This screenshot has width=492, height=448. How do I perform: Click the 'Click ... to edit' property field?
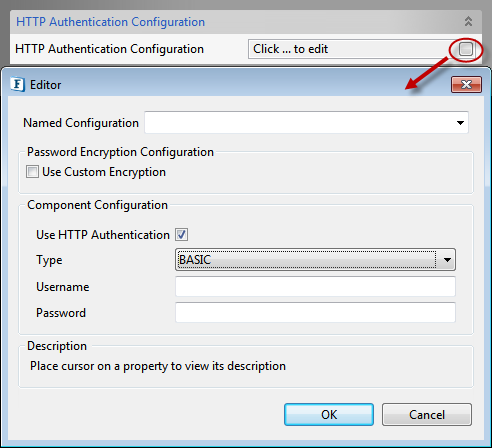point(353,49)
